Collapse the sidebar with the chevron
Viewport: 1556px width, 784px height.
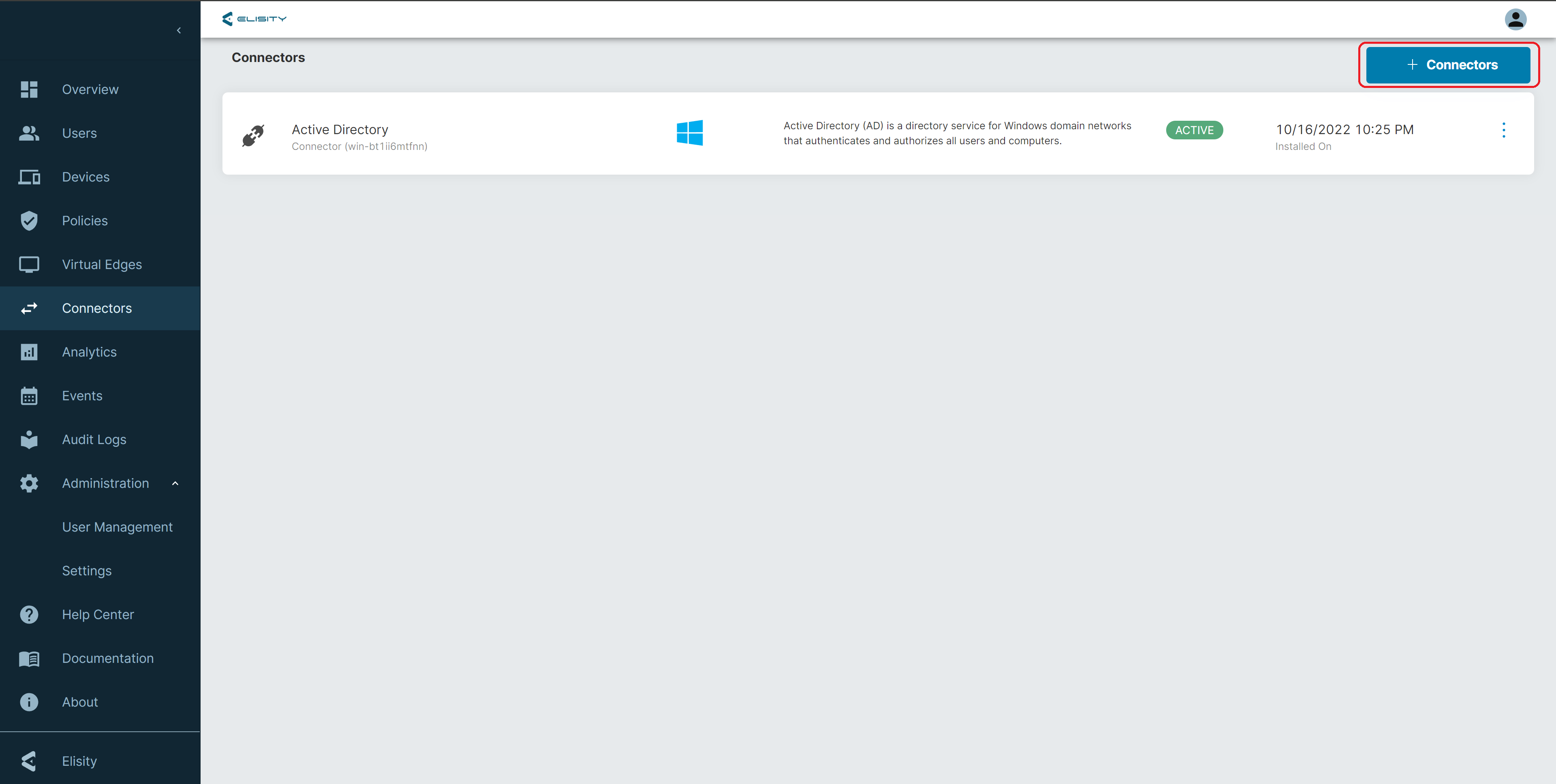coord(179,30)
